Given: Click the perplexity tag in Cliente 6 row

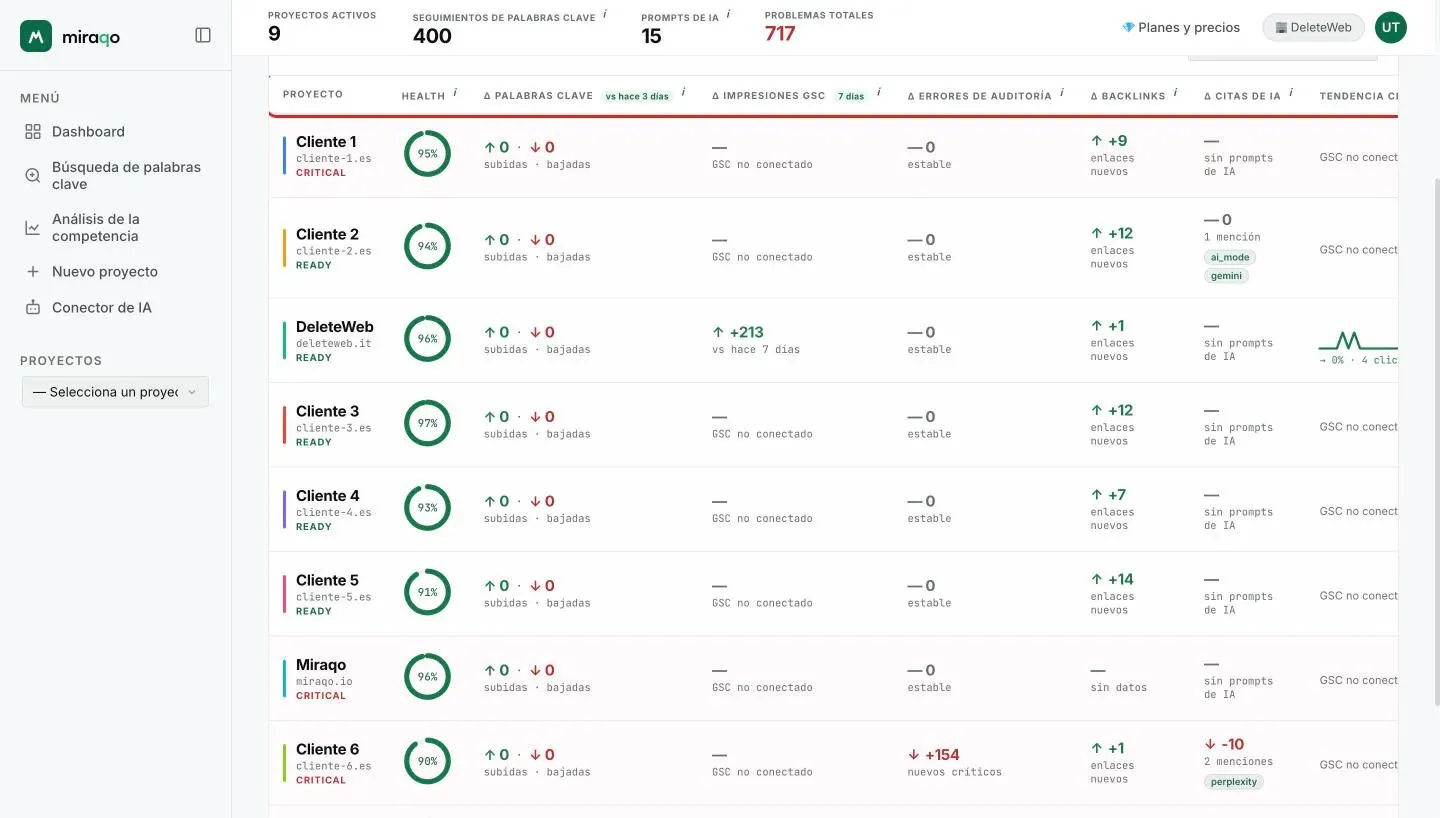Looking at the screenshot, I should (1234, 782).
